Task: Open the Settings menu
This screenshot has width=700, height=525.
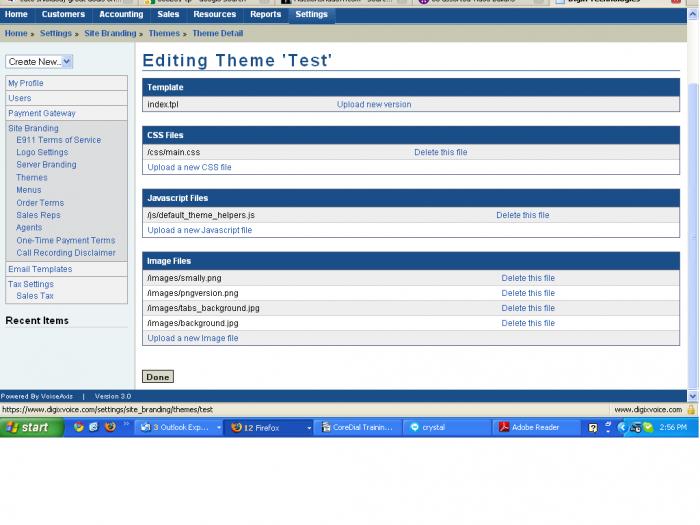Action: [x=312, y=14]
